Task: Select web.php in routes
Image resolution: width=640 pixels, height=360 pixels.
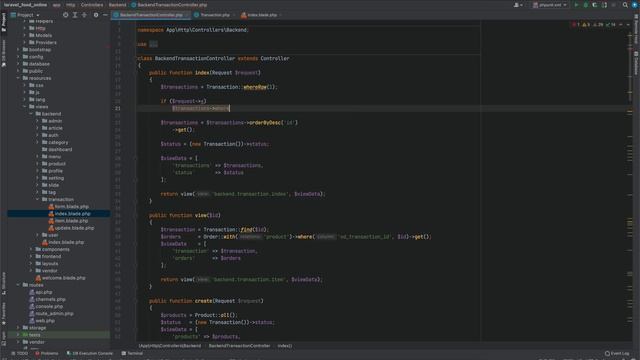Action: (42, 321)
